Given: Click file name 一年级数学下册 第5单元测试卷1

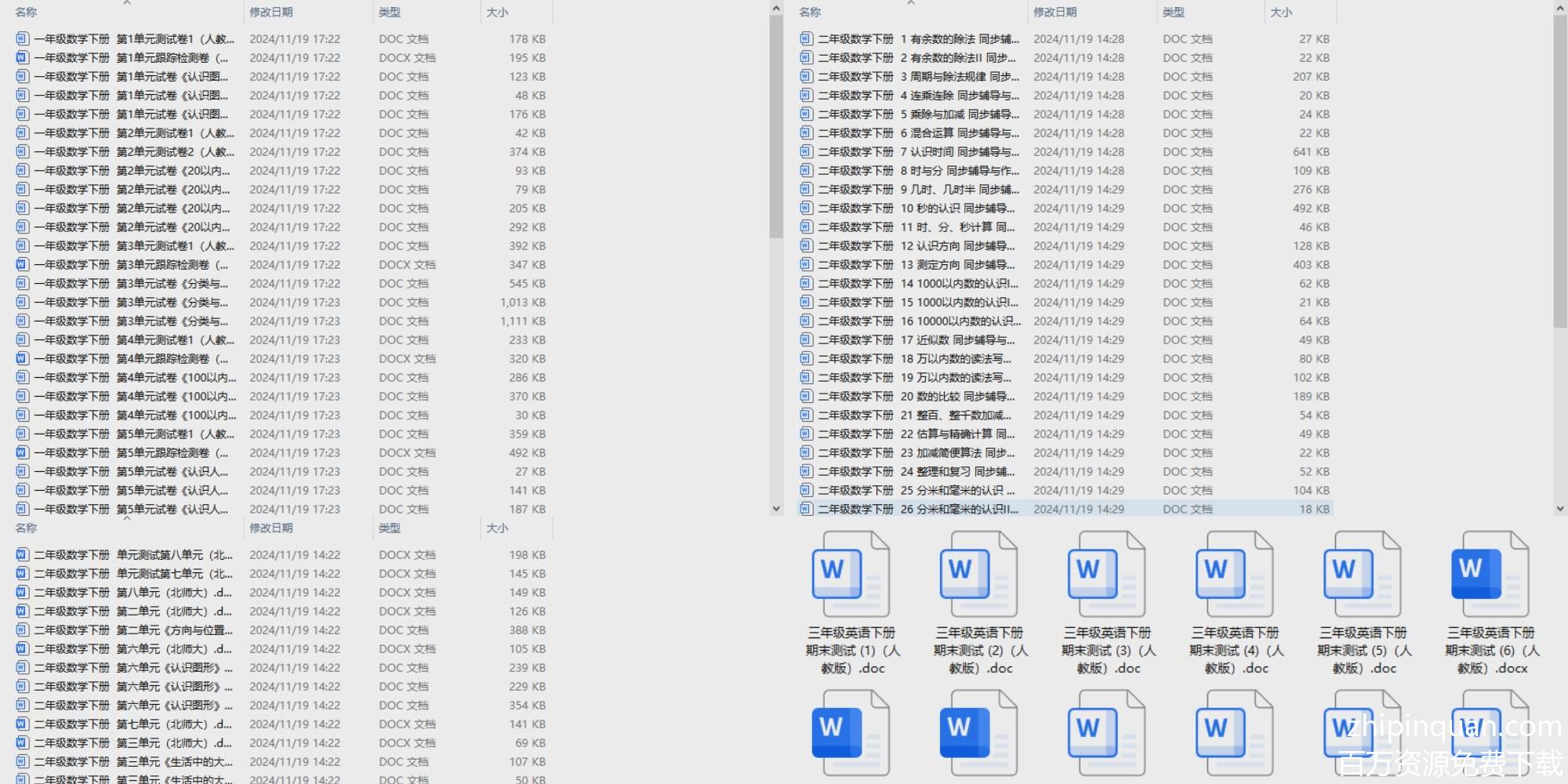Looking at the screenshot, I should tap(134, 434).
